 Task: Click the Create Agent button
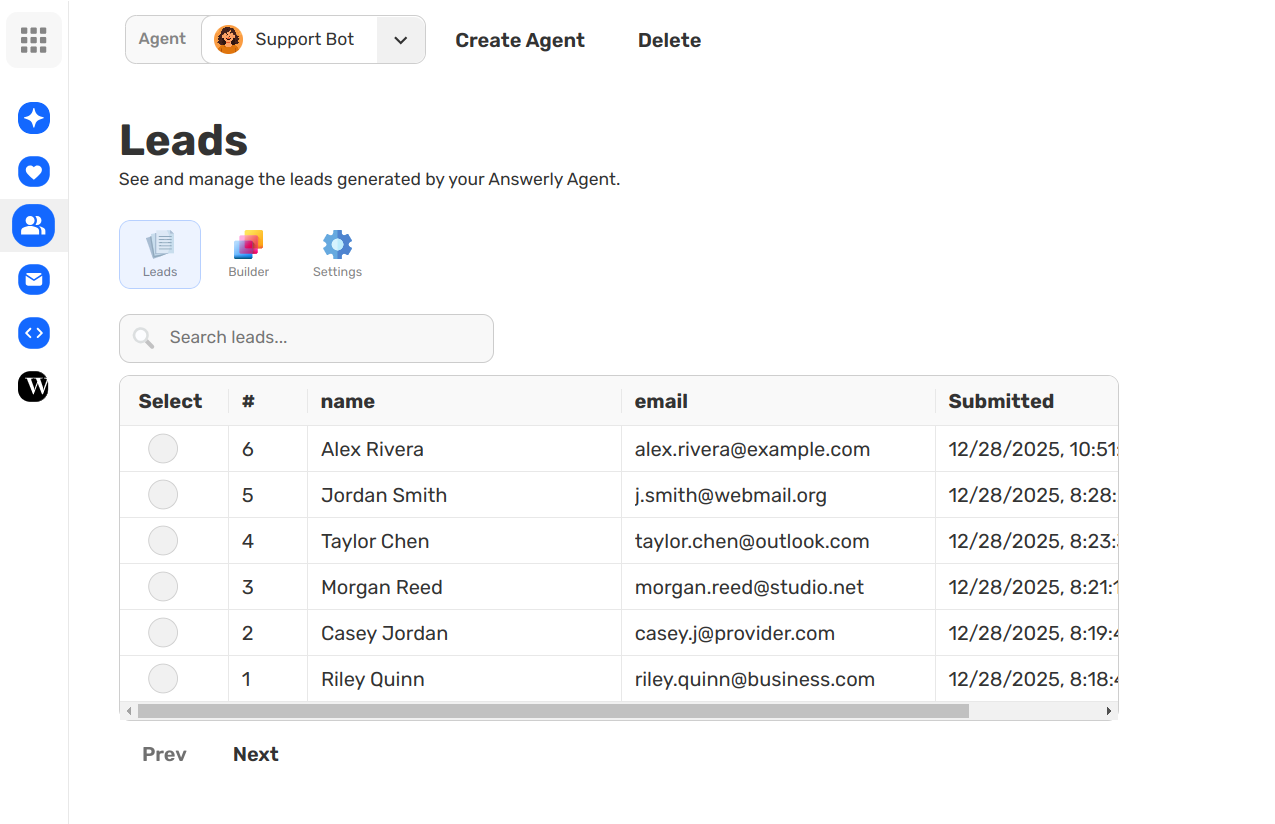tap(520, 40)
